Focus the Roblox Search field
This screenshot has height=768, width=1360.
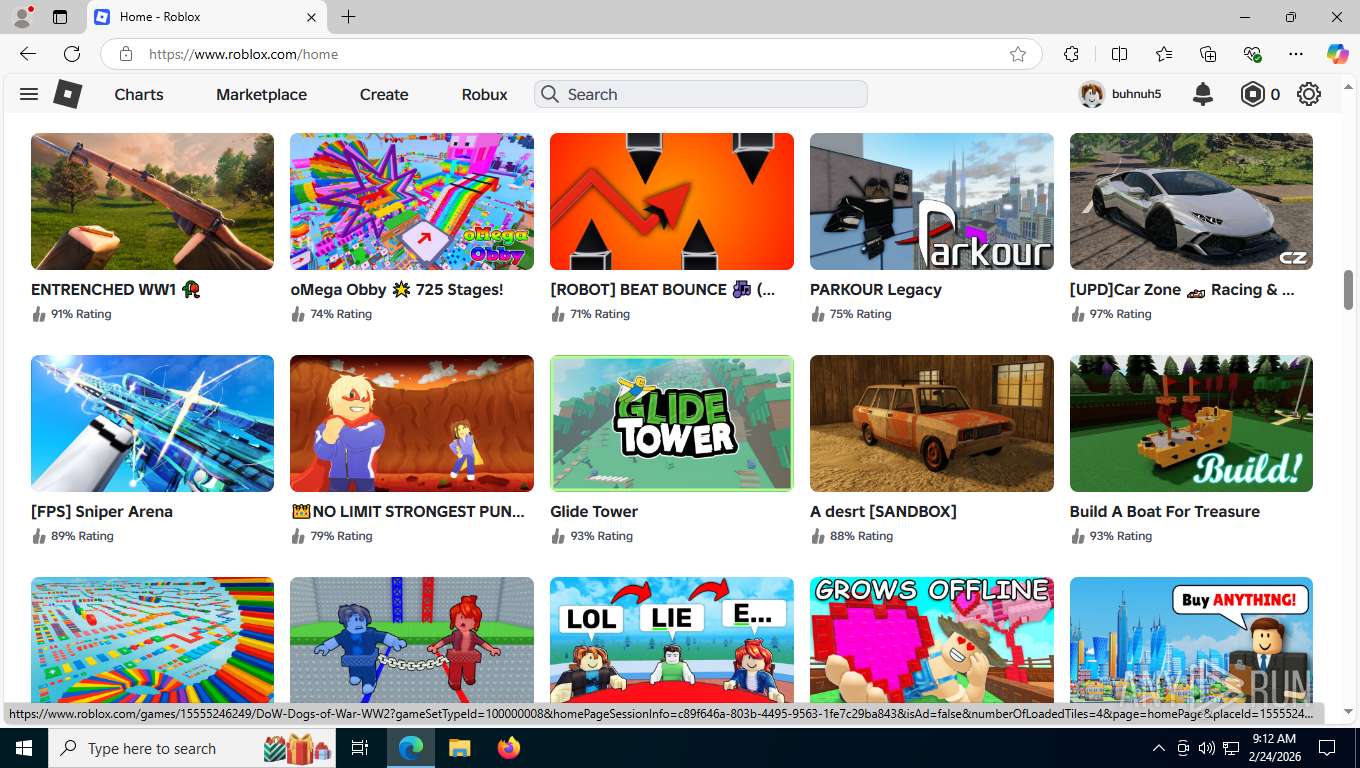[700, 94]
